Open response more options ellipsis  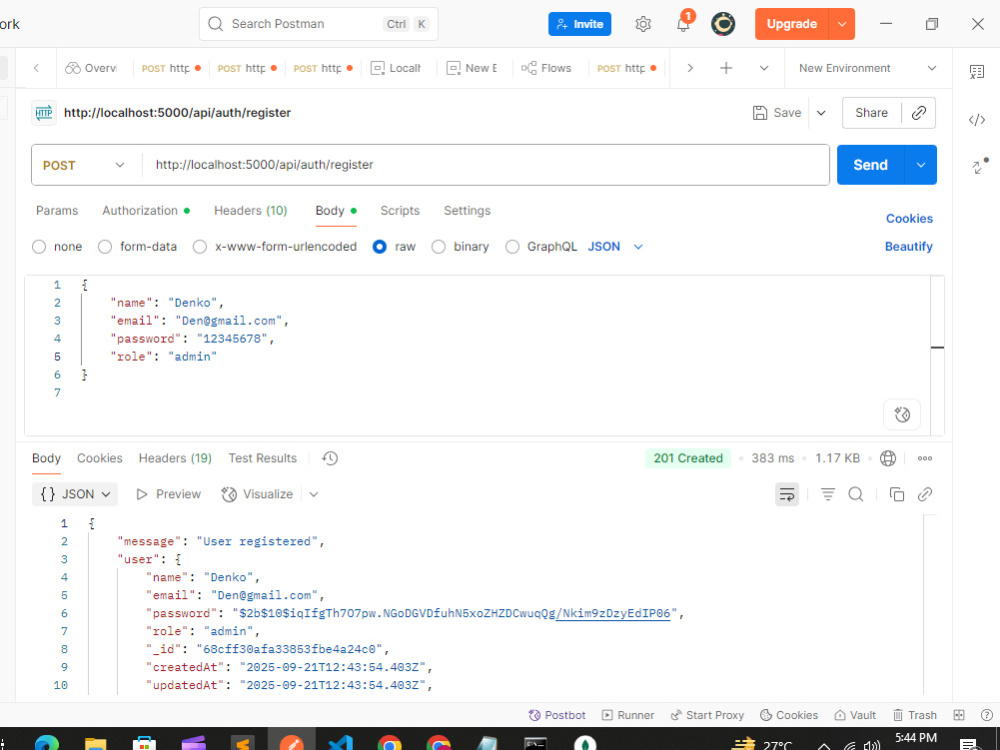click(925, 458)
